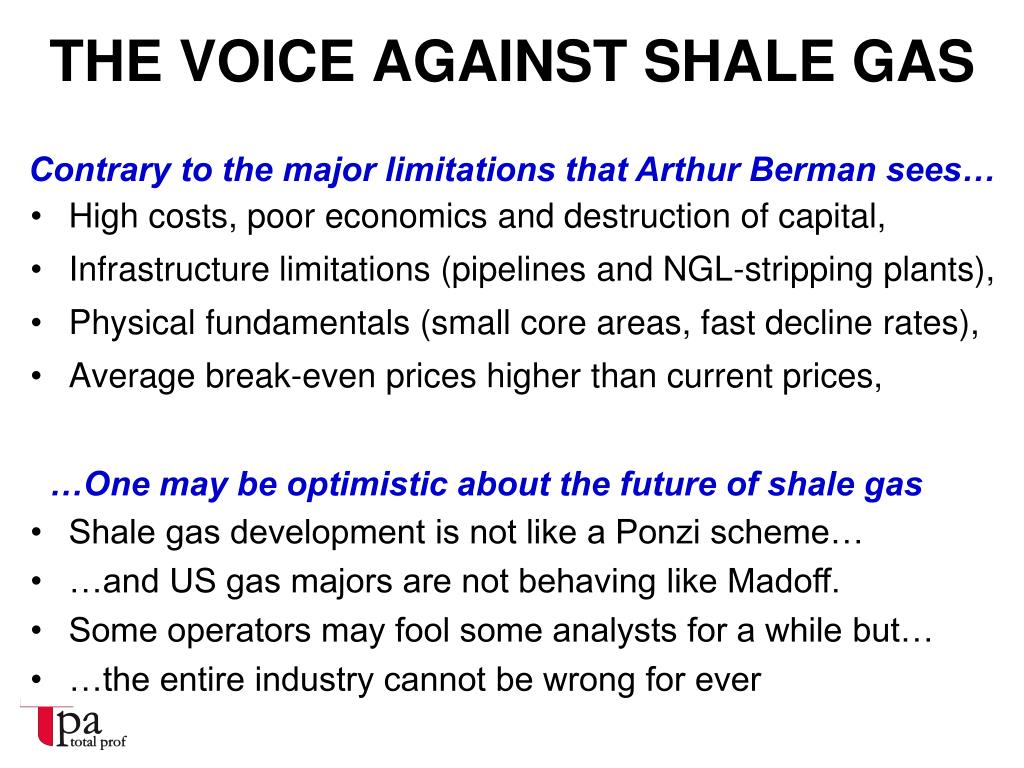Click the Ponzi scheme bullet line
This screenshot has height=768, width=1024.
tap(466, 532)
